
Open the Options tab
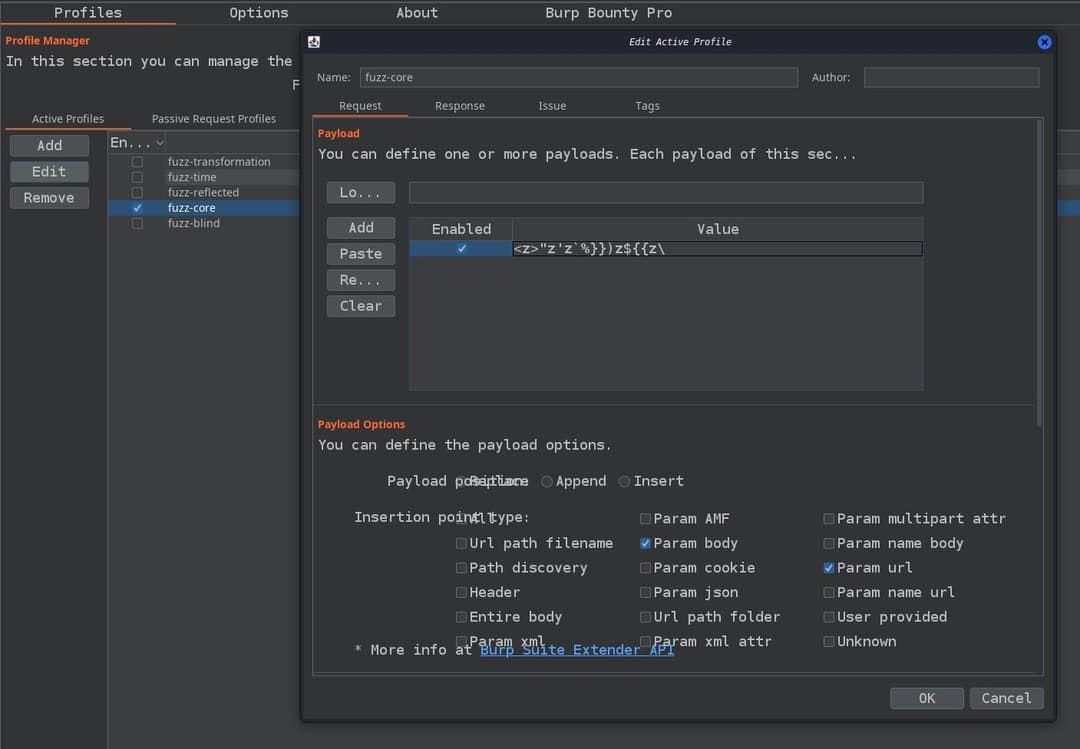259,12
